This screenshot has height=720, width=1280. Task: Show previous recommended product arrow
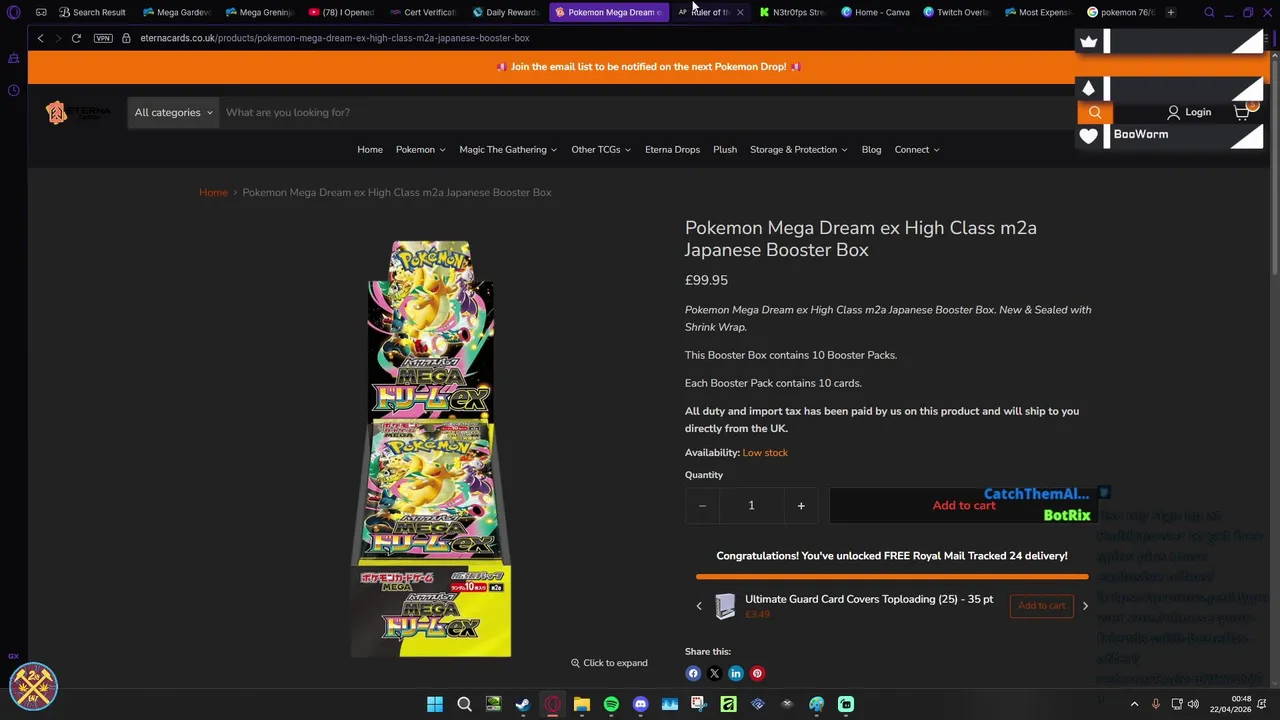699,606
